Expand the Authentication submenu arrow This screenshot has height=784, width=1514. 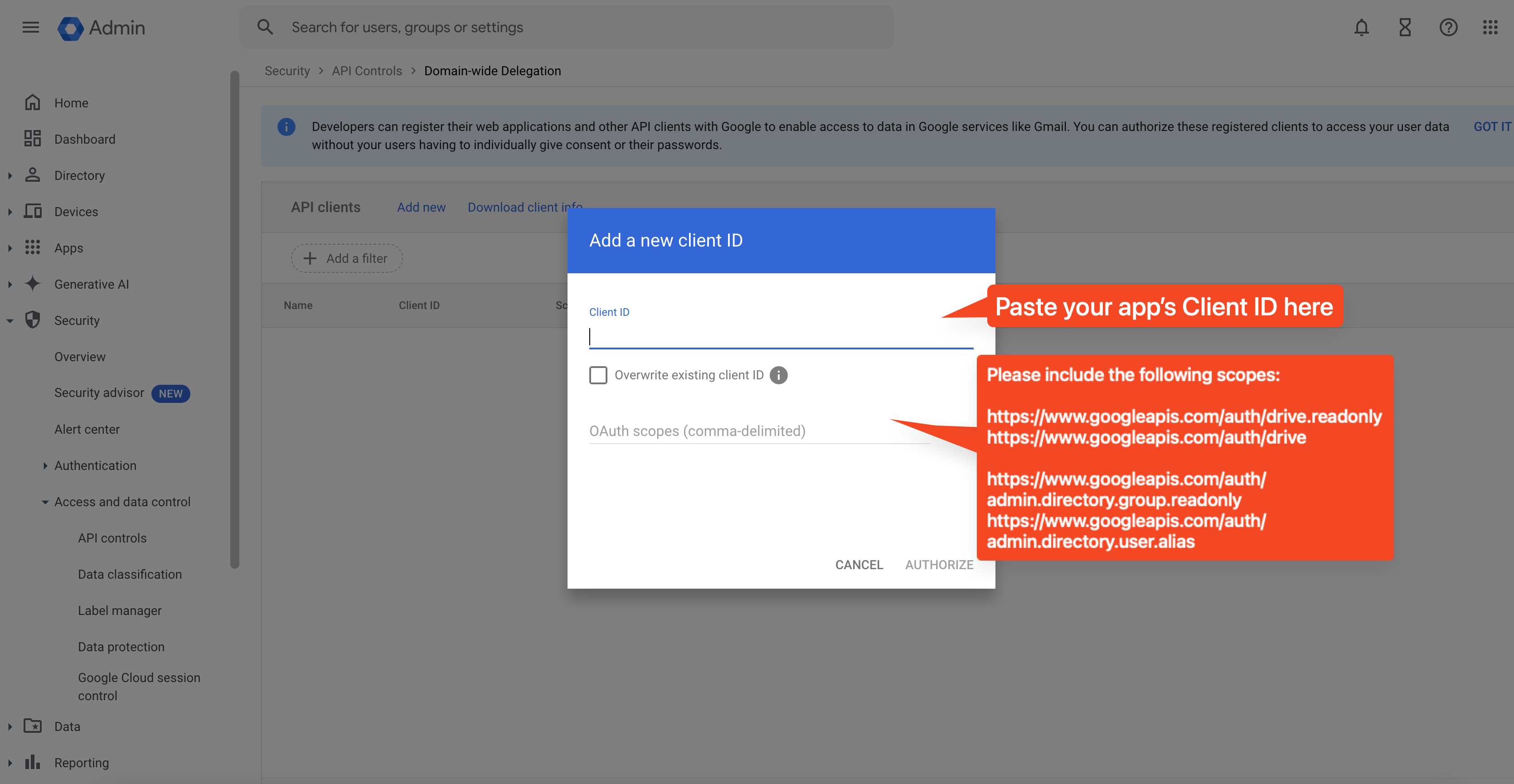(45, 466)
